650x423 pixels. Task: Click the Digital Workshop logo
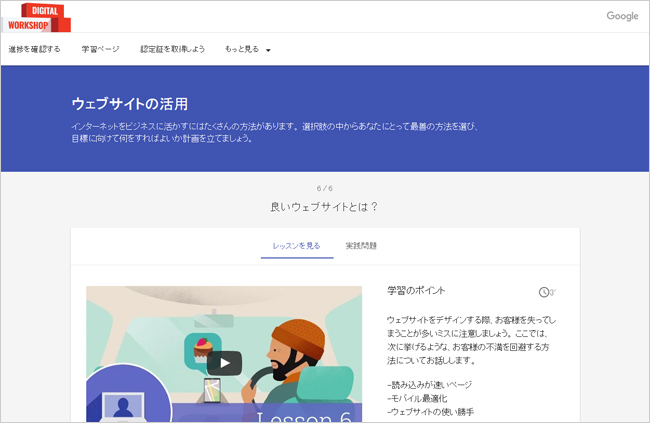pyautogui.click(x=38, y=18)
